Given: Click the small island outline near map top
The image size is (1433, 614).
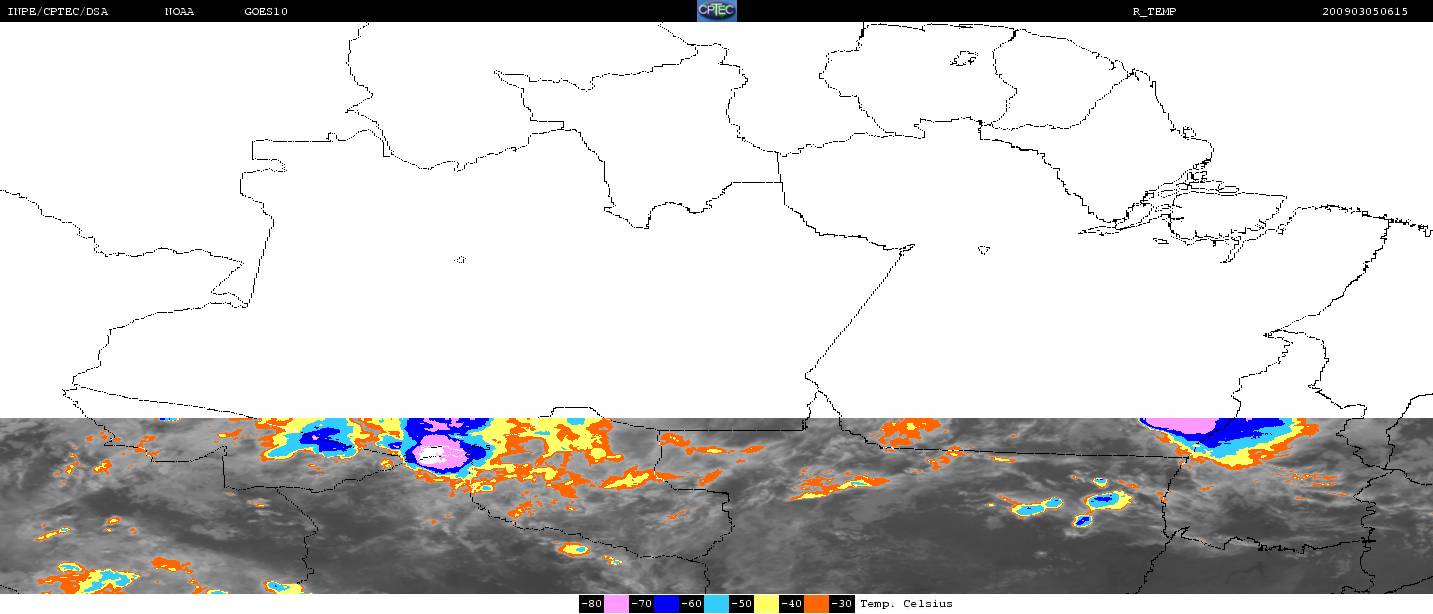Looking at the screenshot, I should pos(964,59).
